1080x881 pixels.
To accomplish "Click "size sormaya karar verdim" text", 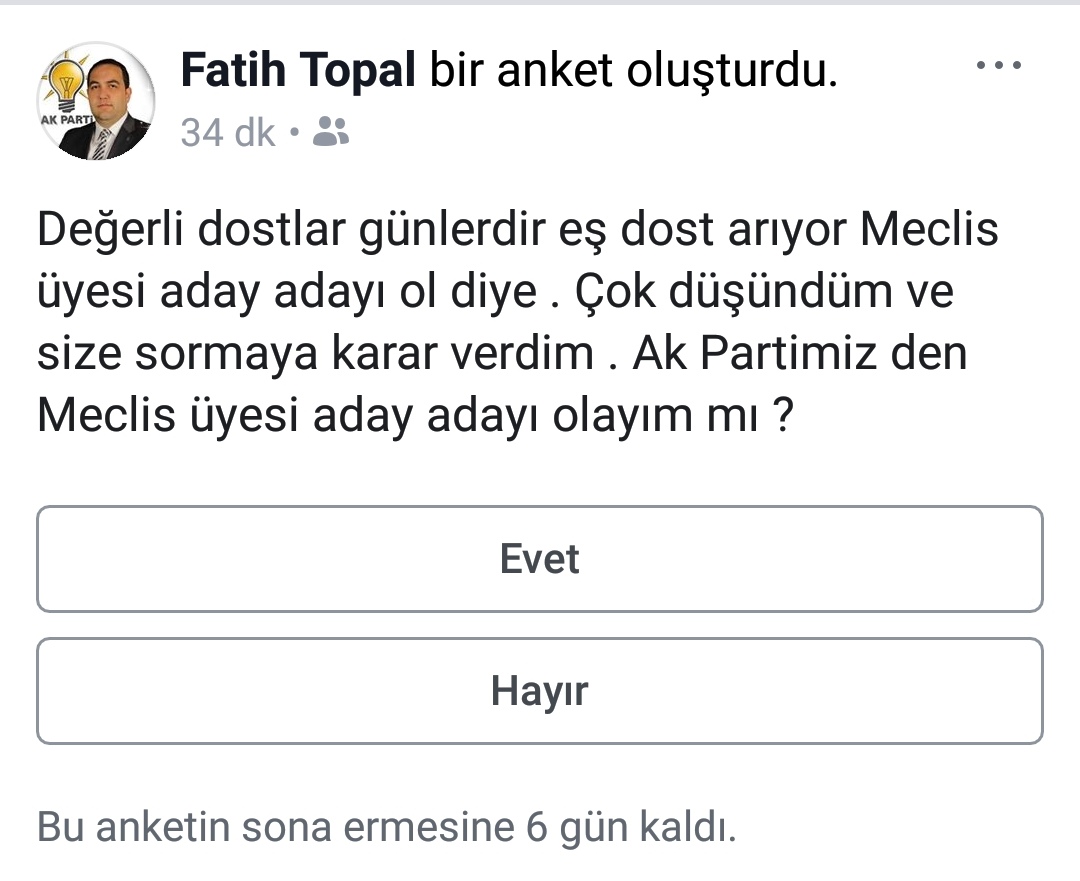I will pyautogui.click(x=315, y=355).
